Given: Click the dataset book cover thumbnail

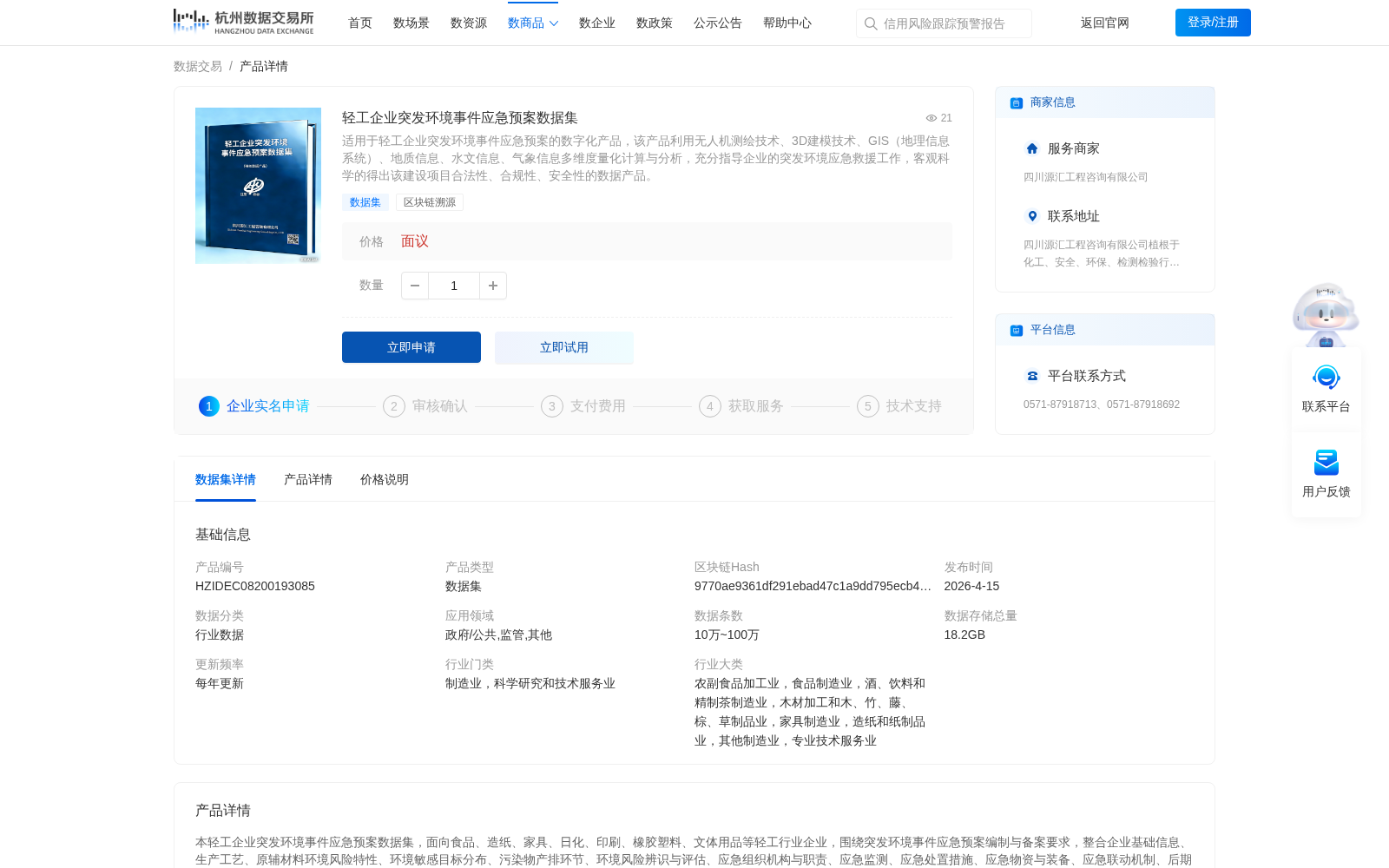Looking at the screenshot, I should [258, 186].
